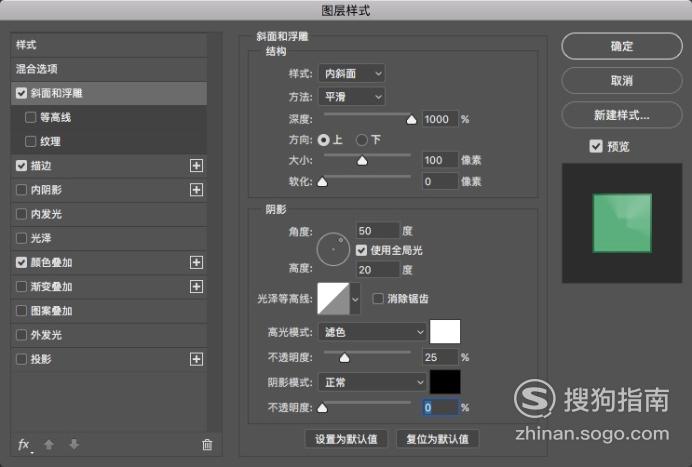Open the 样式 dropdown showing 内斜面
This screenshot has width=692, height=467.
[352, 73]
